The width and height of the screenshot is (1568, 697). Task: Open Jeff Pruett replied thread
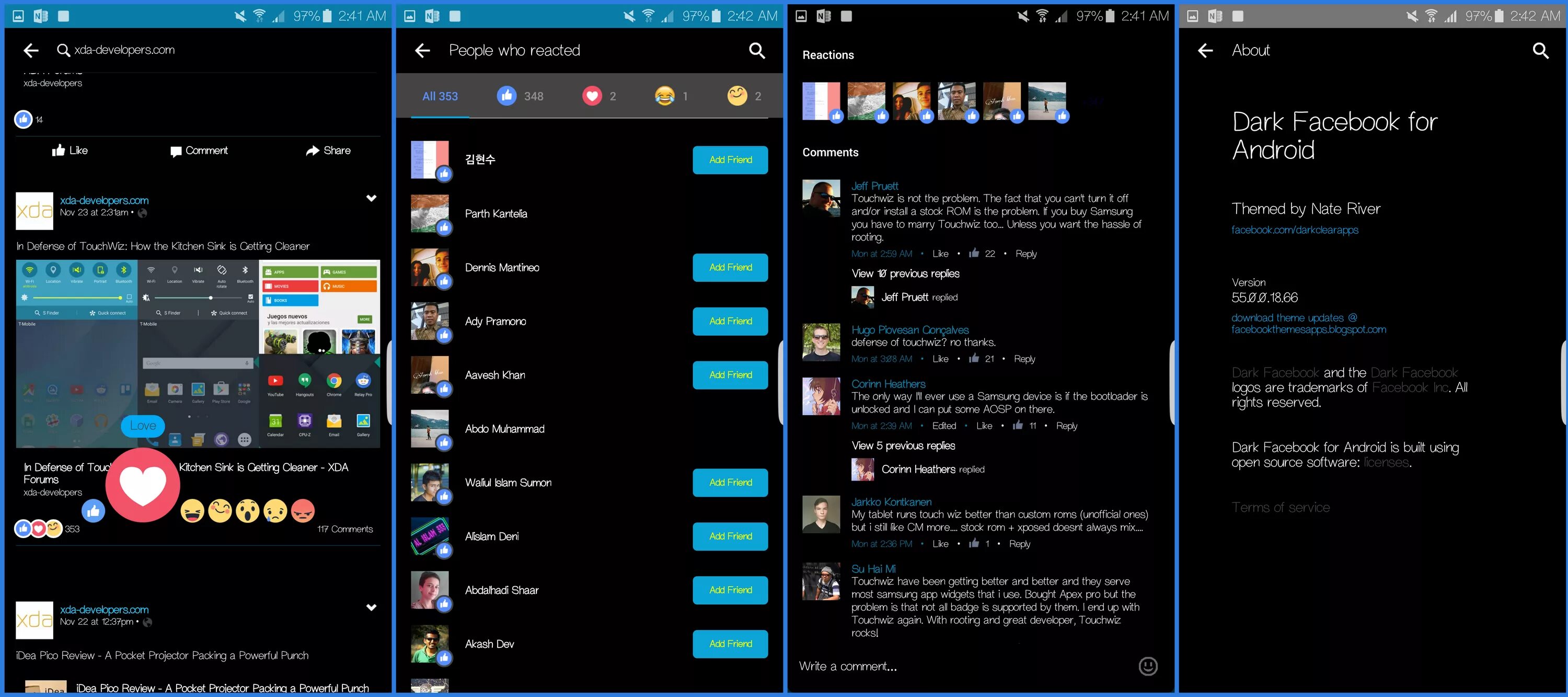click(x=905, y=297)
